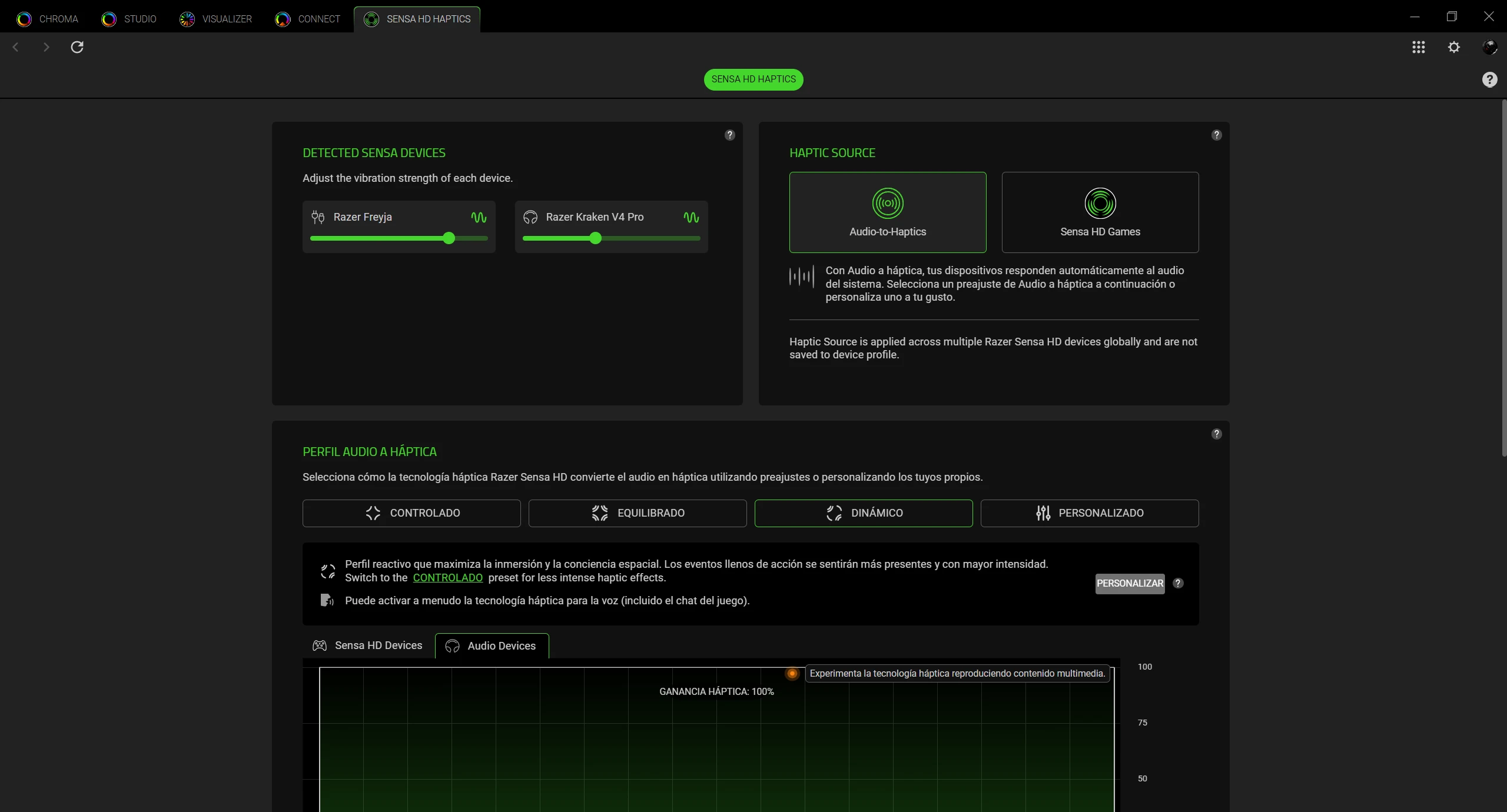Screen dimensions: 1507x812
Task: Click the back navigation arrow
Action: click(16, 47)
